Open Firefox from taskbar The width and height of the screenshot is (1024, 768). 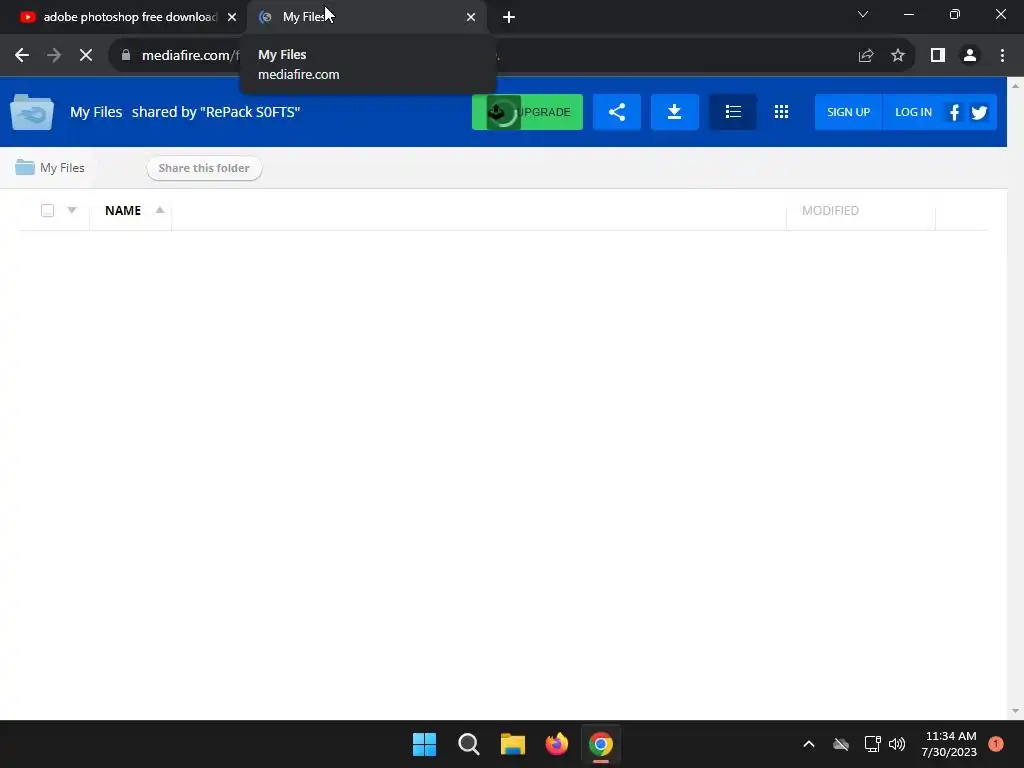point(556,744)
